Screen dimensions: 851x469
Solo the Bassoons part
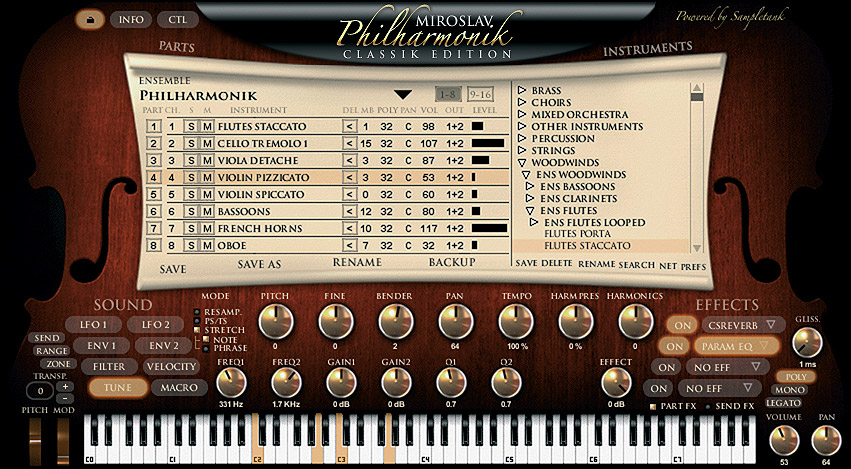point(190,211)
